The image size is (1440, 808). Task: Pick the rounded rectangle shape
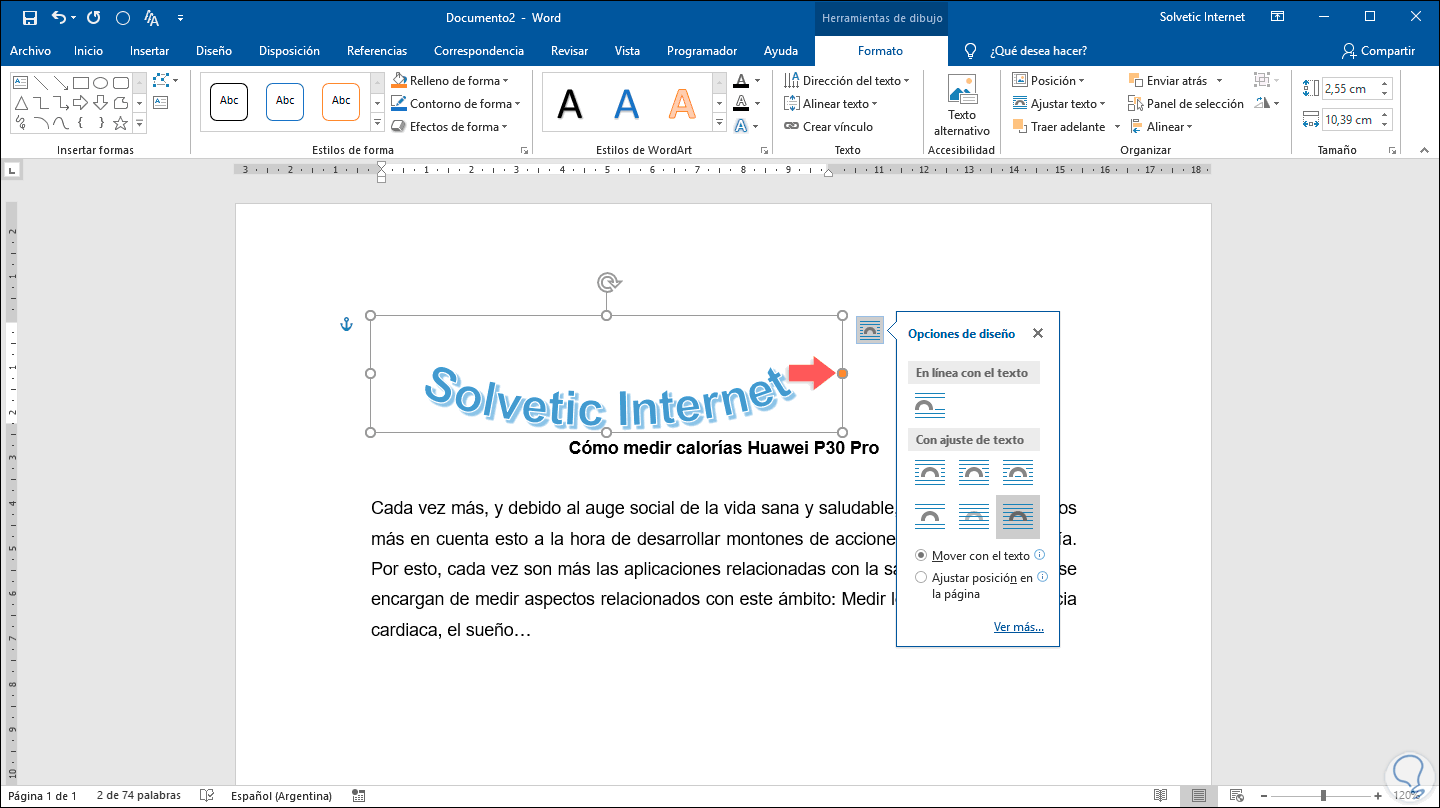coord(121,83)
